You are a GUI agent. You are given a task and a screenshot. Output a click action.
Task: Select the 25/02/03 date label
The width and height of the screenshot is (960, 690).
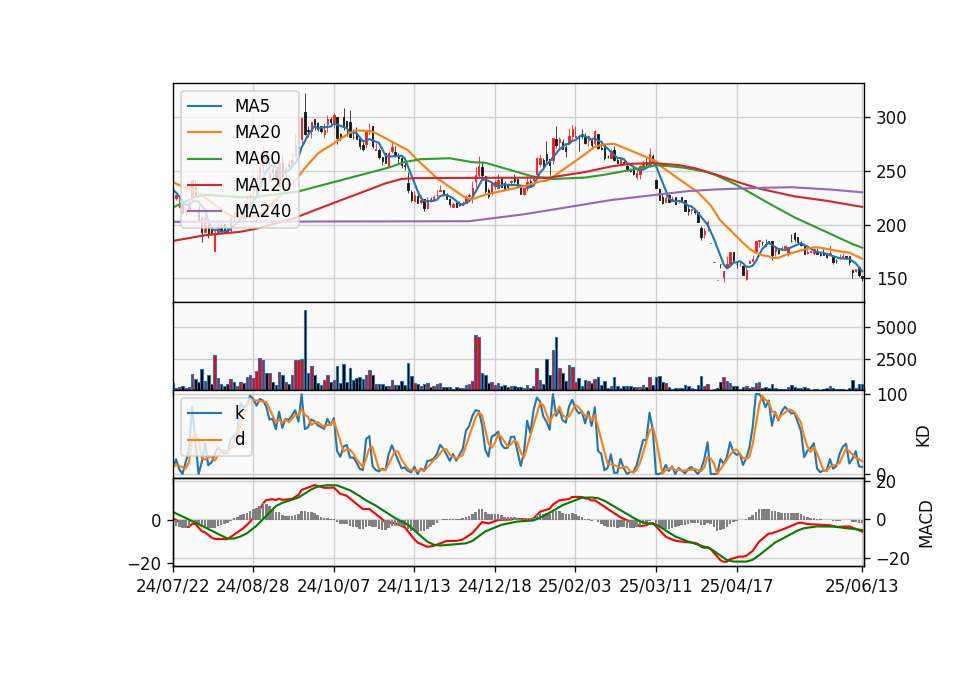pyautogui.click(x=575, y=586)
